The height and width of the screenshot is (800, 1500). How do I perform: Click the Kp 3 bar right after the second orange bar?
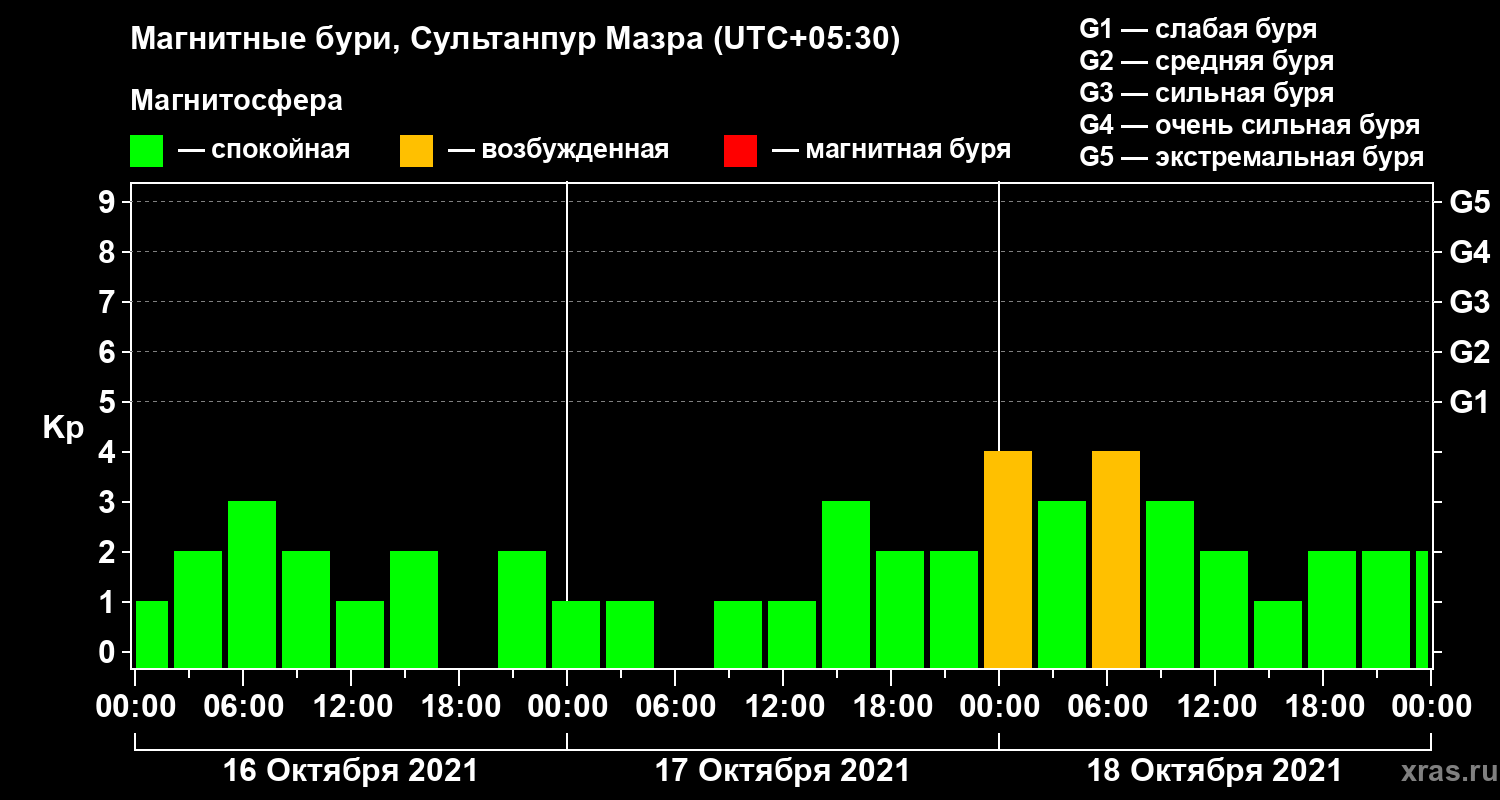1170,585
